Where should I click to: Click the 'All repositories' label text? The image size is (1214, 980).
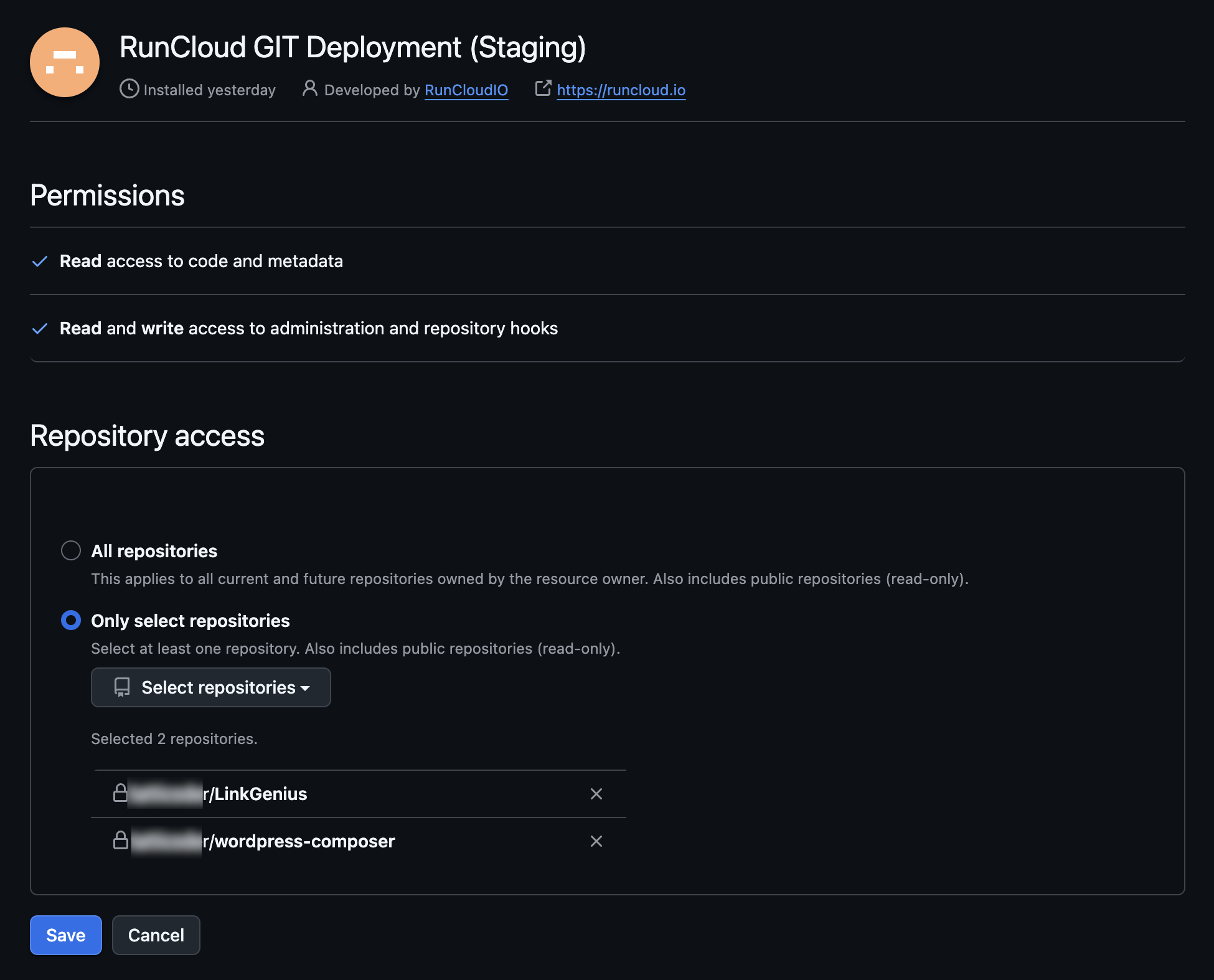[x=154, y=551]
